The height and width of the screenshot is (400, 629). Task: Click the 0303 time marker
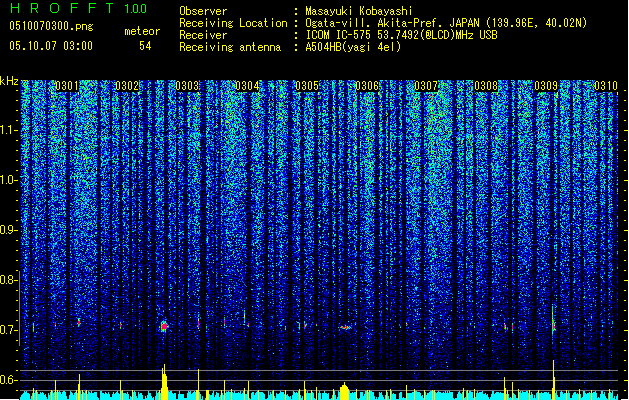tap(187, 86)
